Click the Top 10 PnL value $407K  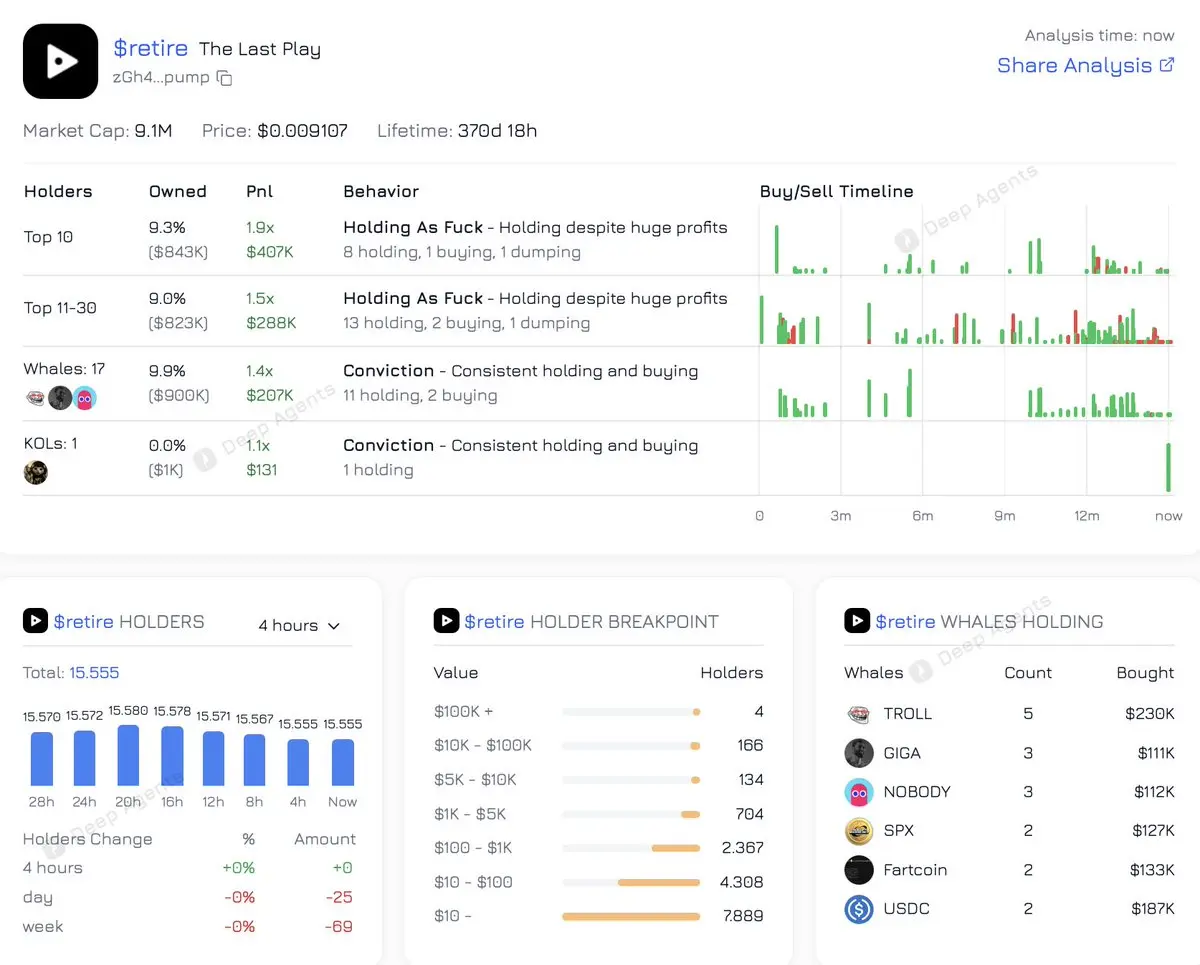point(270,252)
